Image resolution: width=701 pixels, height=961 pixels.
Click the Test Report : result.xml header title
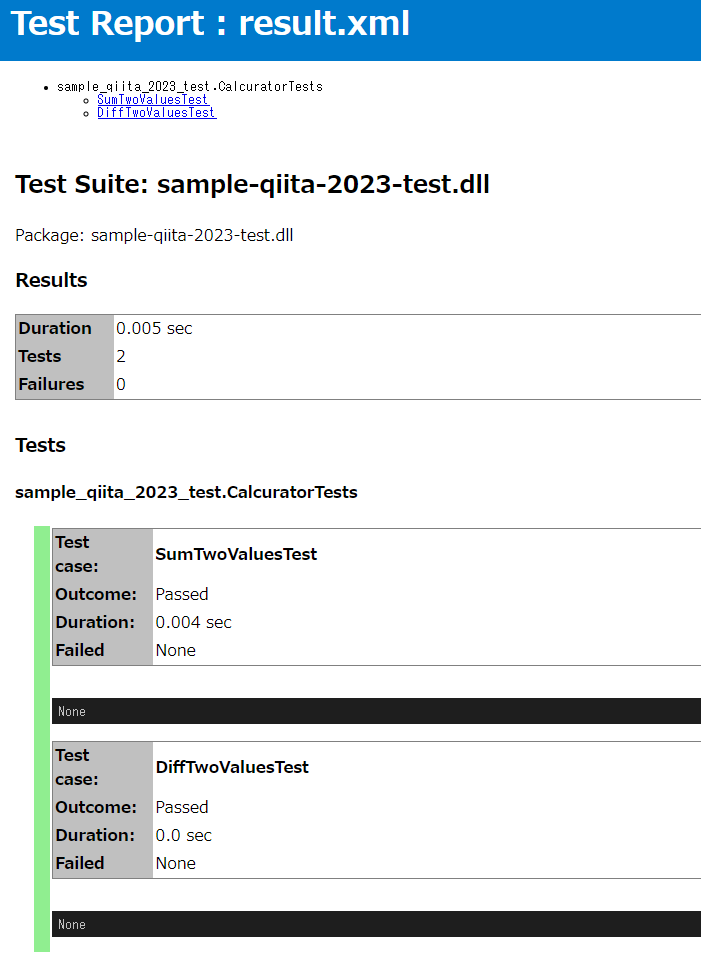coord(210,24)
